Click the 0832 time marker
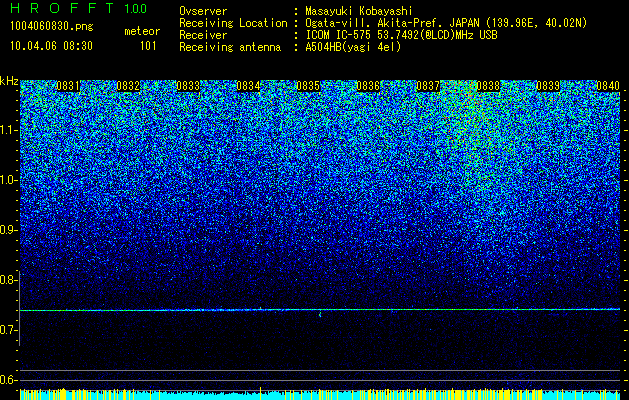 [128, 86]
